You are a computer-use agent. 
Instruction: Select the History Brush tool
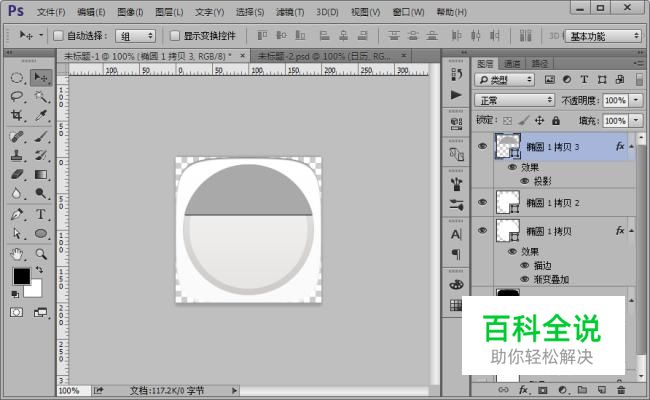click(x=41, y=155)
